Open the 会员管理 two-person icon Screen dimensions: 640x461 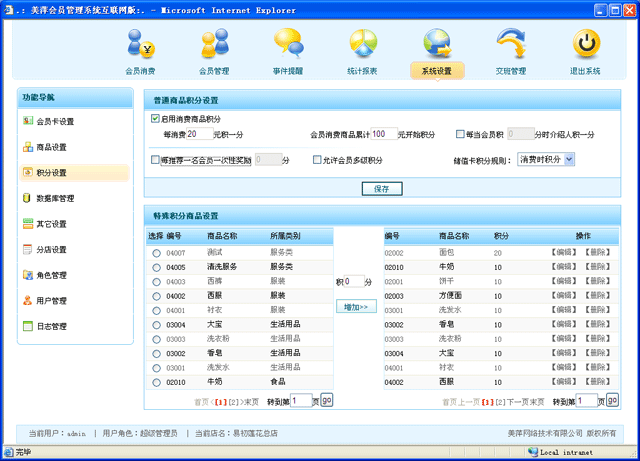coord(215,42)
